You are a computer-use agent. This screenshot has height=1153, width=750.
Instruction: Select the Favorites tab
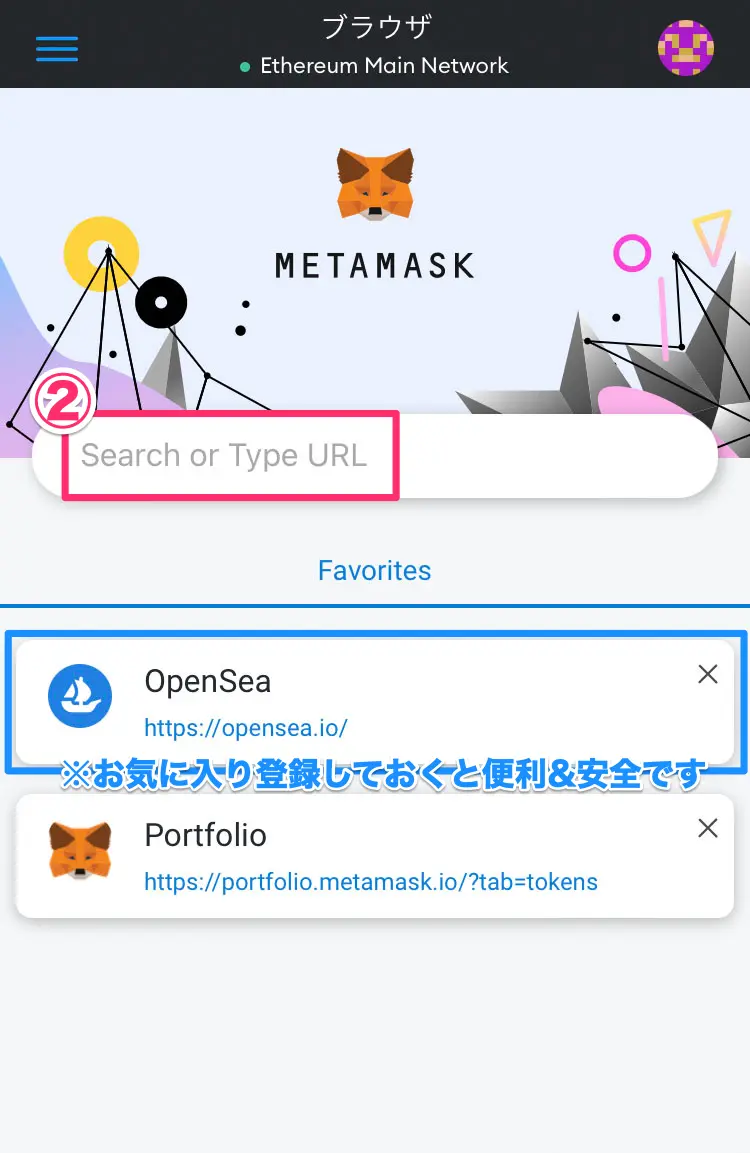(x=374, y=571)
